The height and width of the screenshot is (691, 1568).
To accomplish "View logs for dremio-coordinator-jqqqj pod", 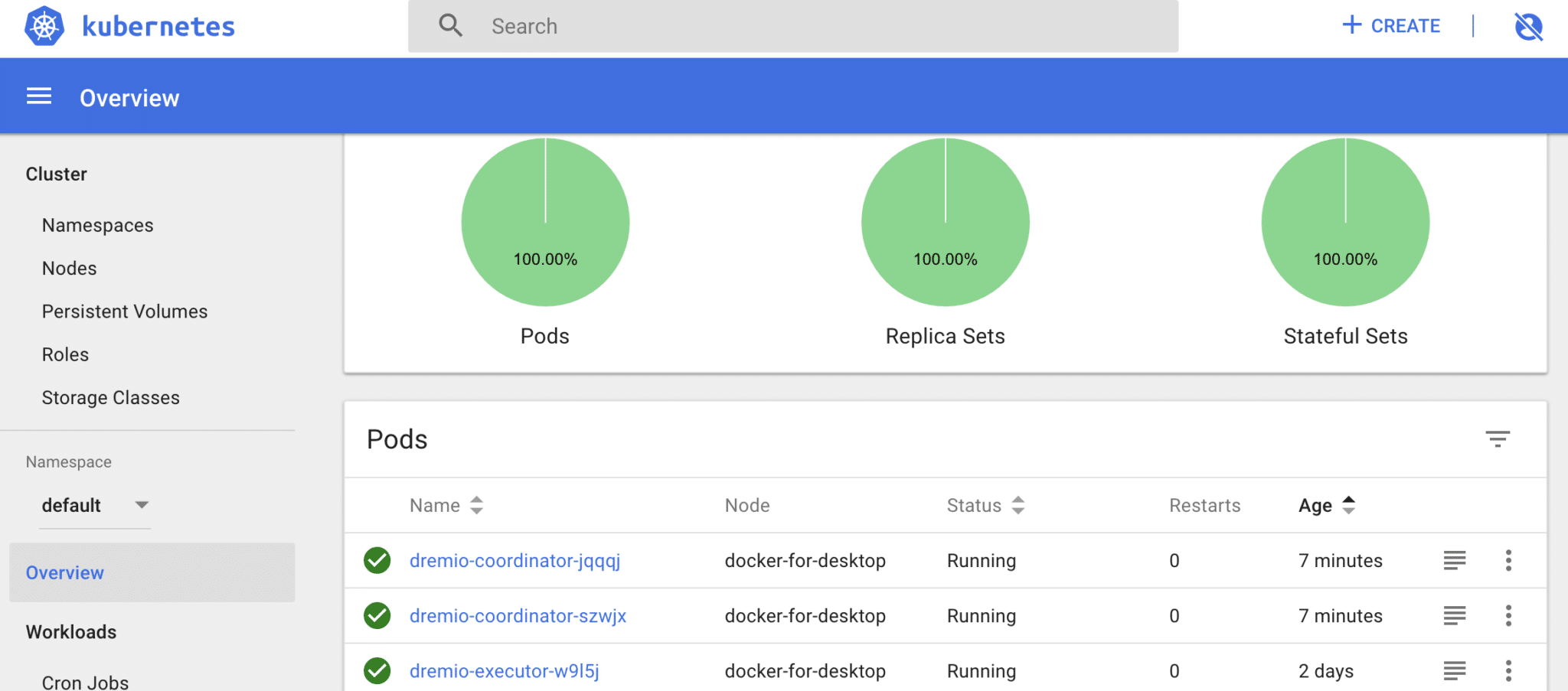I will pyautogui.click(x=1454, y=560).
